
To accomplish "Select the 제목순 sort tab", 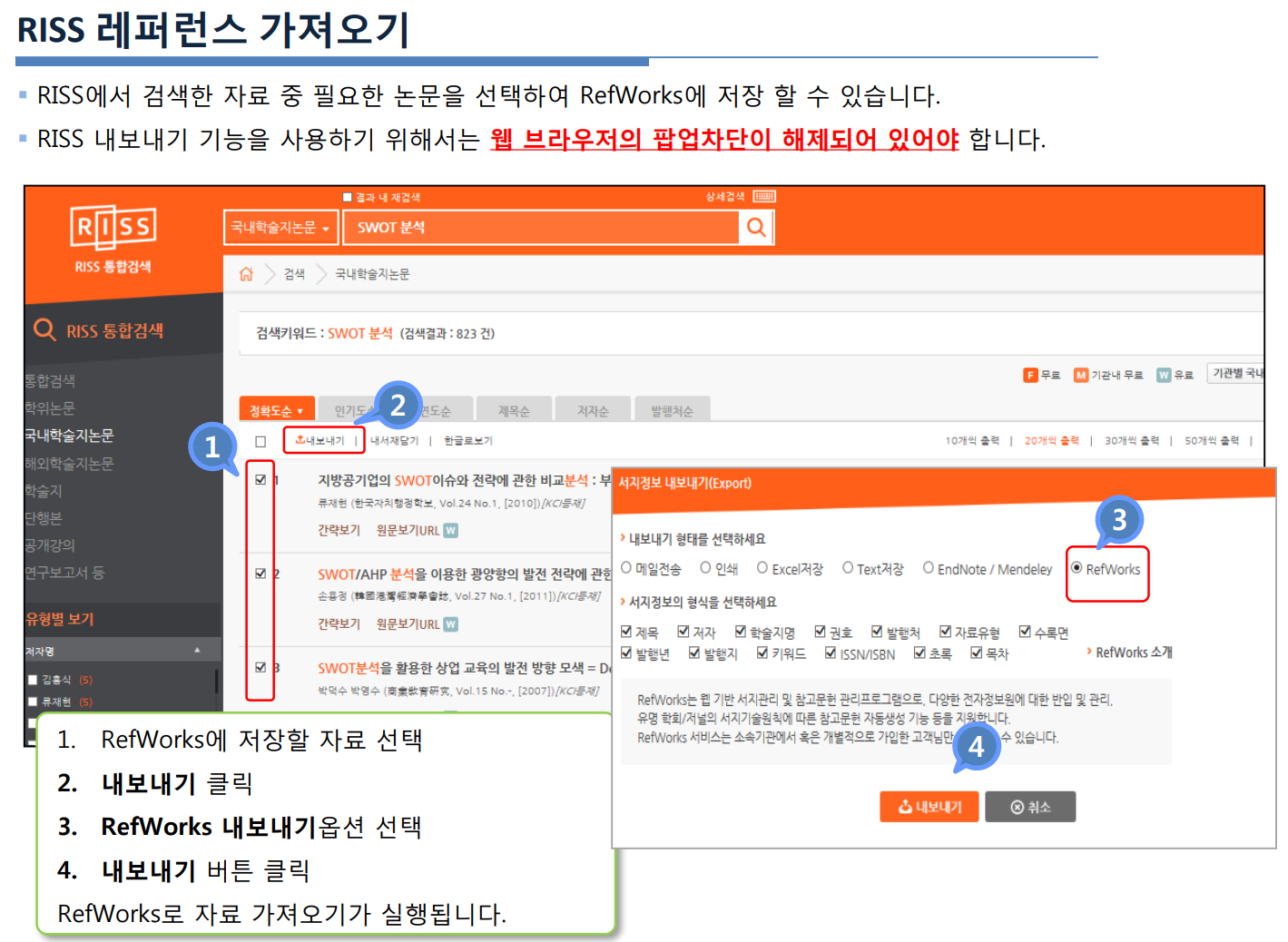I will (514, 410).
